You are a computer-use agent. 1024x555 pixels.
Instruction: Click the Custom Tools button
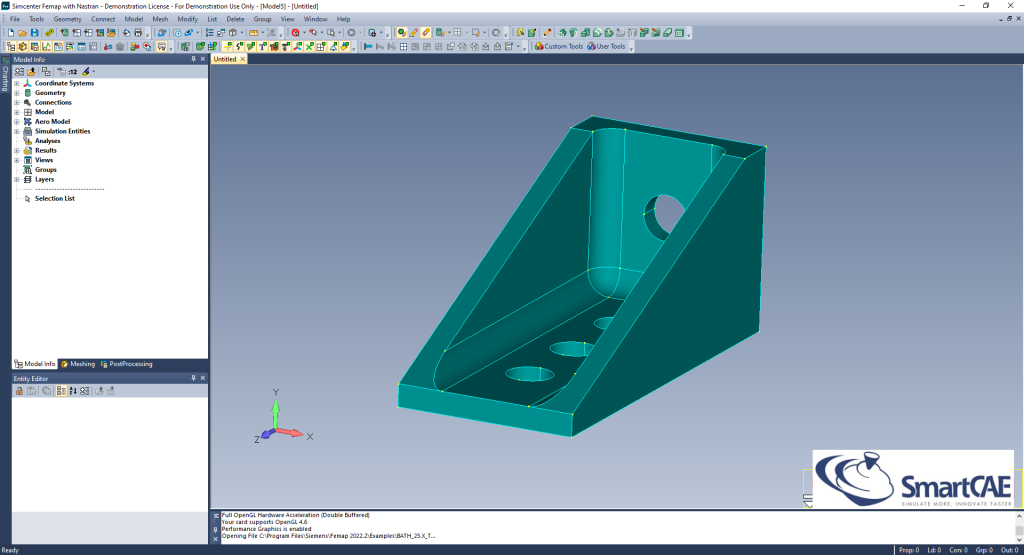tap(559, 46)
